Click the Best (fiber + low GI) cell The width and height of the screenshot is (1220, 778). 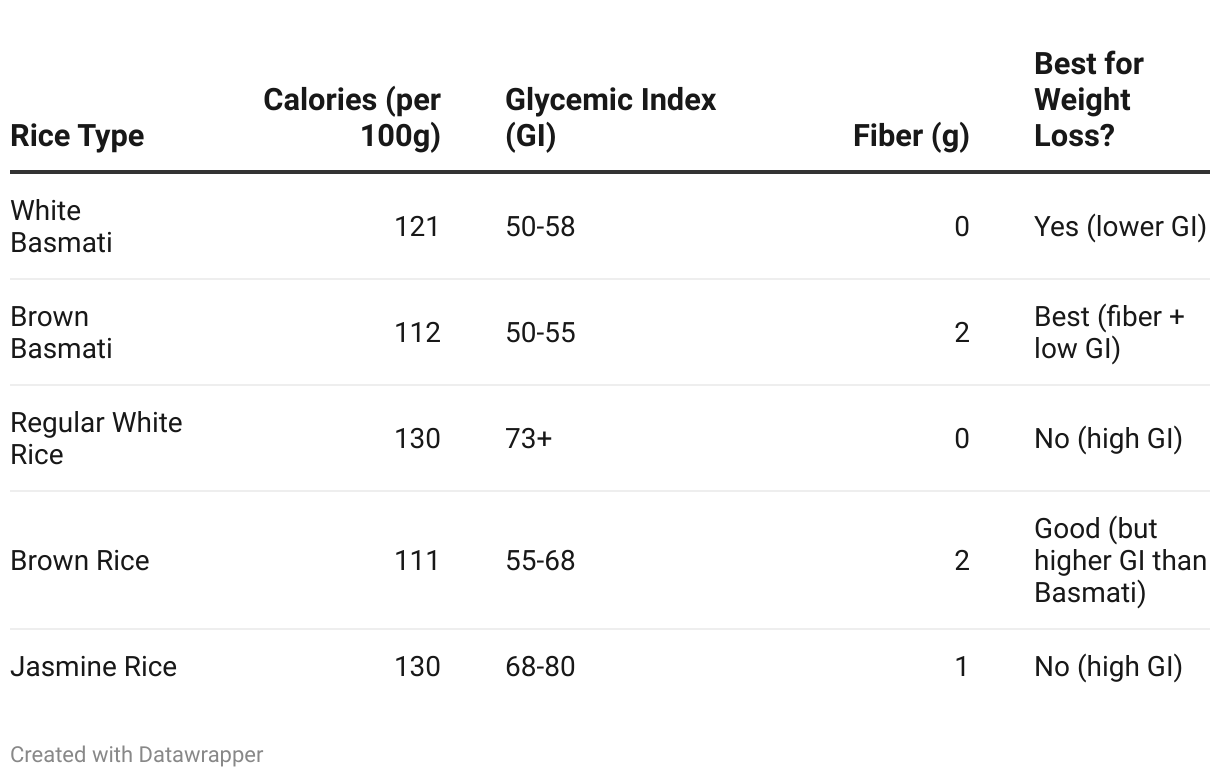point(1109,332)
